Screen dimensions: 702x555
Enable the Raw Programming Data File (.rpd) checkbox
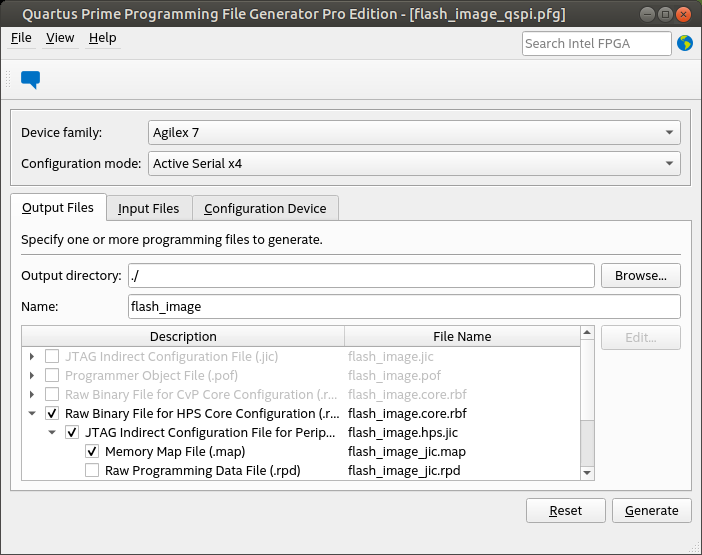[92, 471]
